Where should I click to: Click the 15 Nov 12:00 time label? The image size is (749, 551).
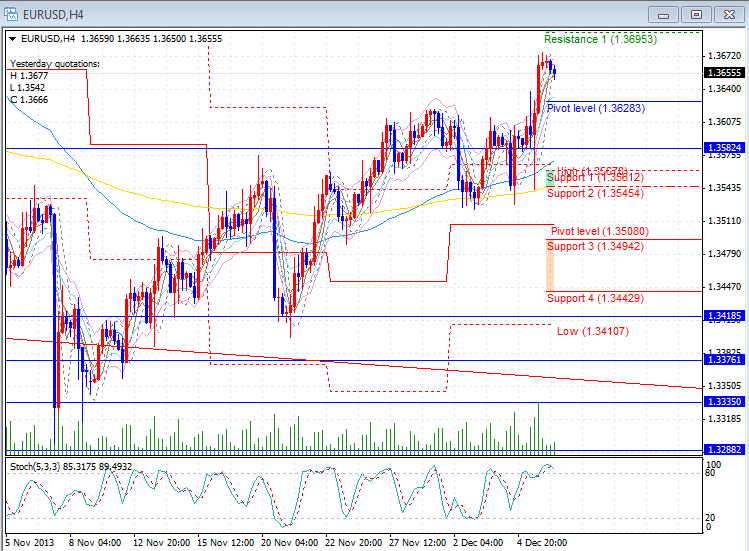225,543
